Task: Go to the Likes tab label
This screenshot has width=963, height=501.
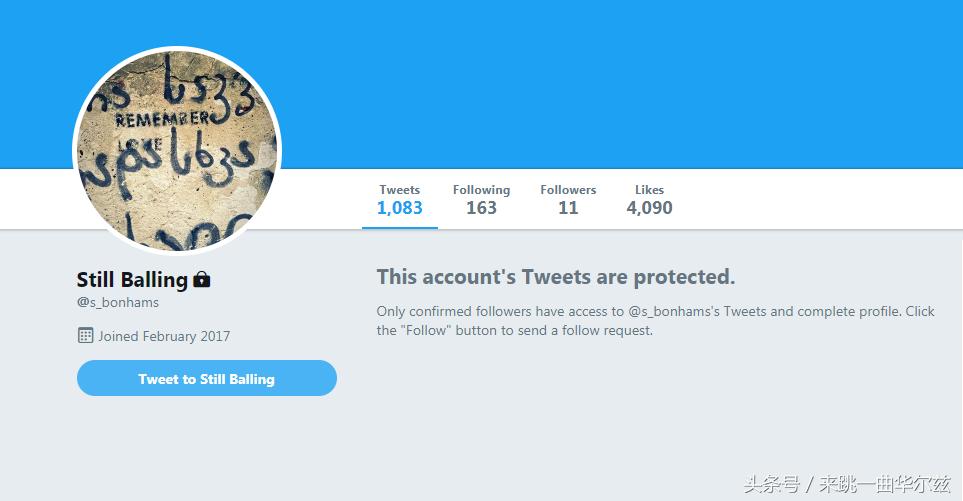Action: 649,190
